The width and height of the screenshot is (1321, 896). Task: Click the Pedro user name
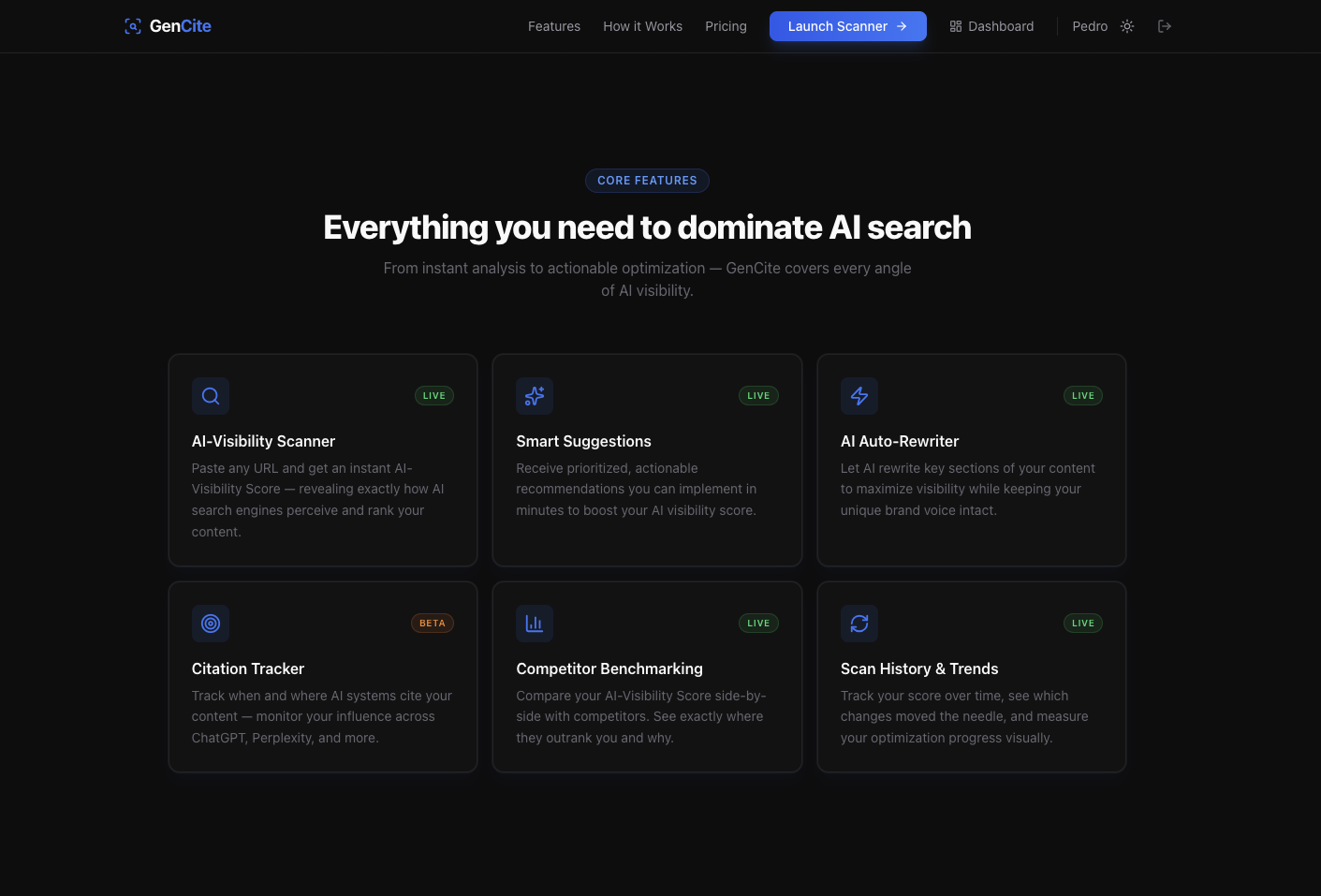click(1090, 26)
